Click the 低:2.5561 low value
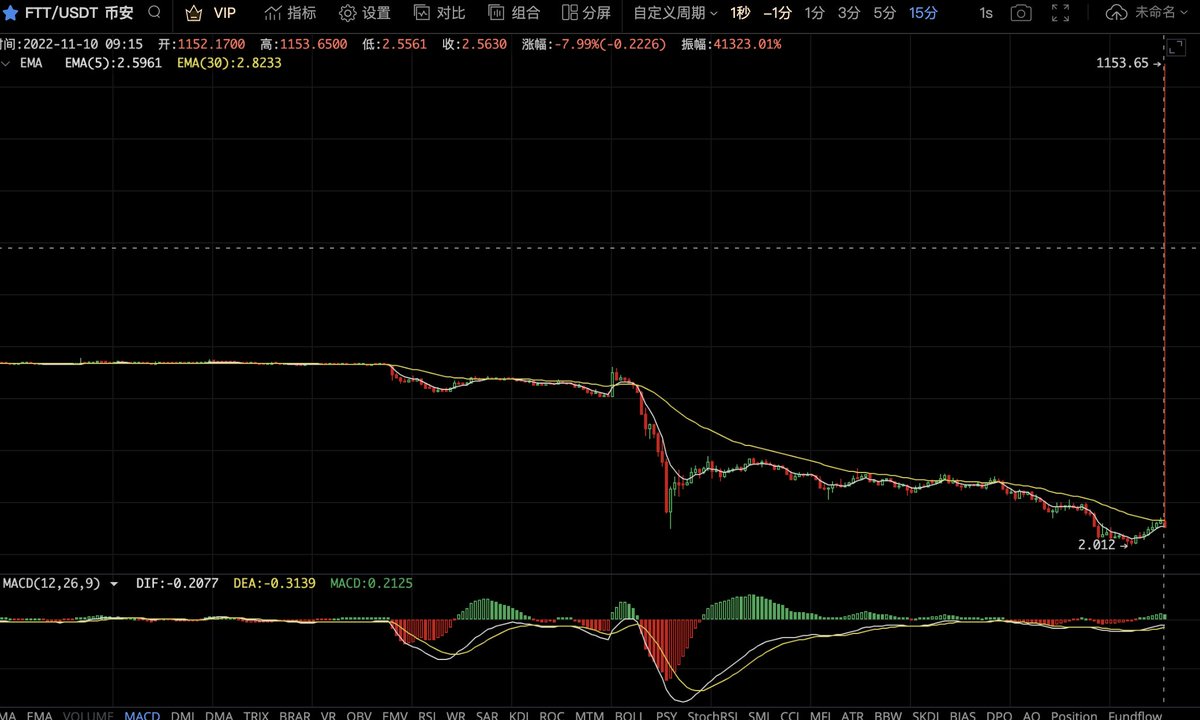1200x720 pixels. tap(397, 45)
